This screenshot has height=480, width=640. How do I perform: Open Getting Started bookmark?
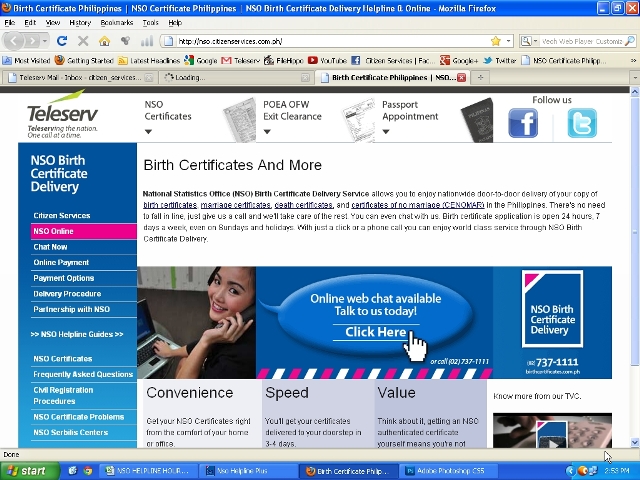(x=84, y=61)
